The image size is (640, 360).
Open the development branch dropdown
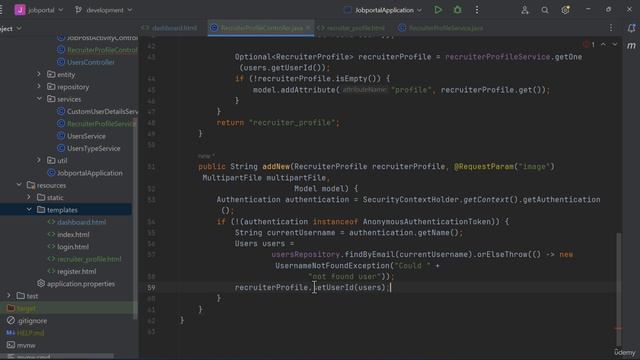coord(104,10)
